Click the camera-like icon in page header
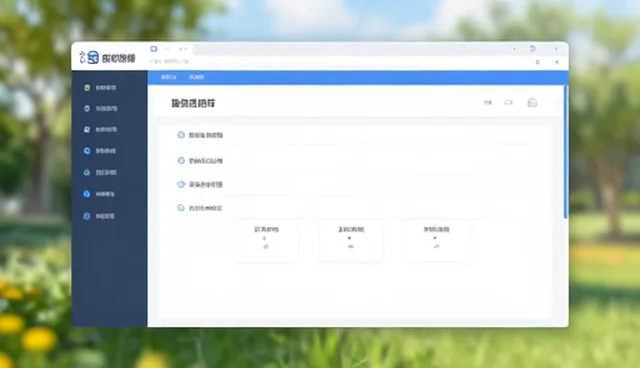This screenshot has height=368, width=640. point(509,102)
